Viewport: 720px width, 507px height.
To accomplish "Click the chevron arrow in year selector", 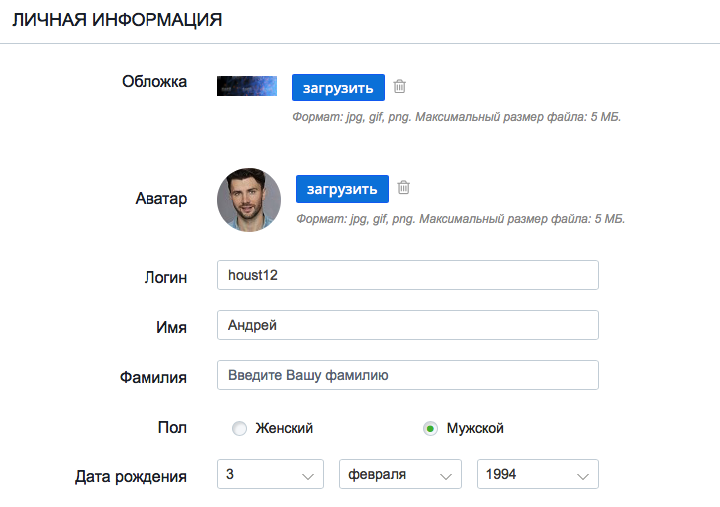I will tap(583, 477).
